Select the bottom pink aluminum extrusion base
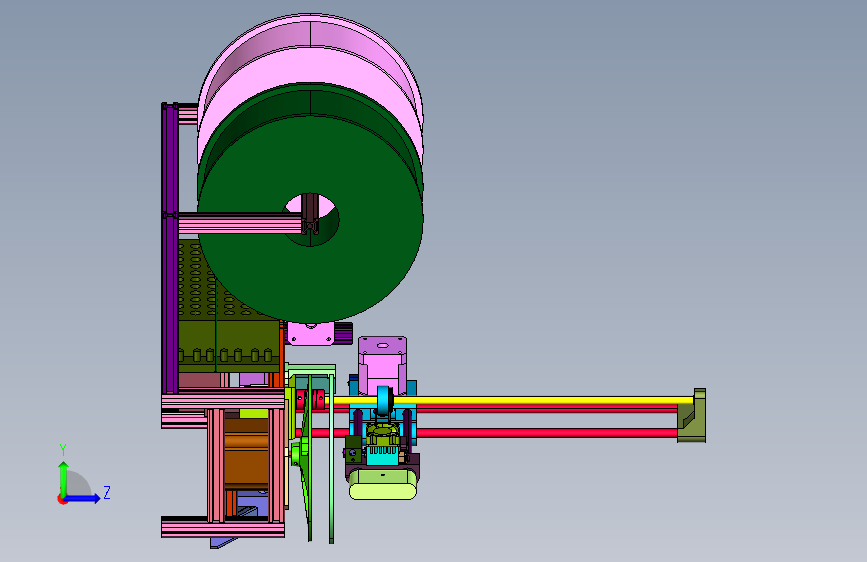The height and width of the screenshot is (562, 867). click(x=223, y=527)
